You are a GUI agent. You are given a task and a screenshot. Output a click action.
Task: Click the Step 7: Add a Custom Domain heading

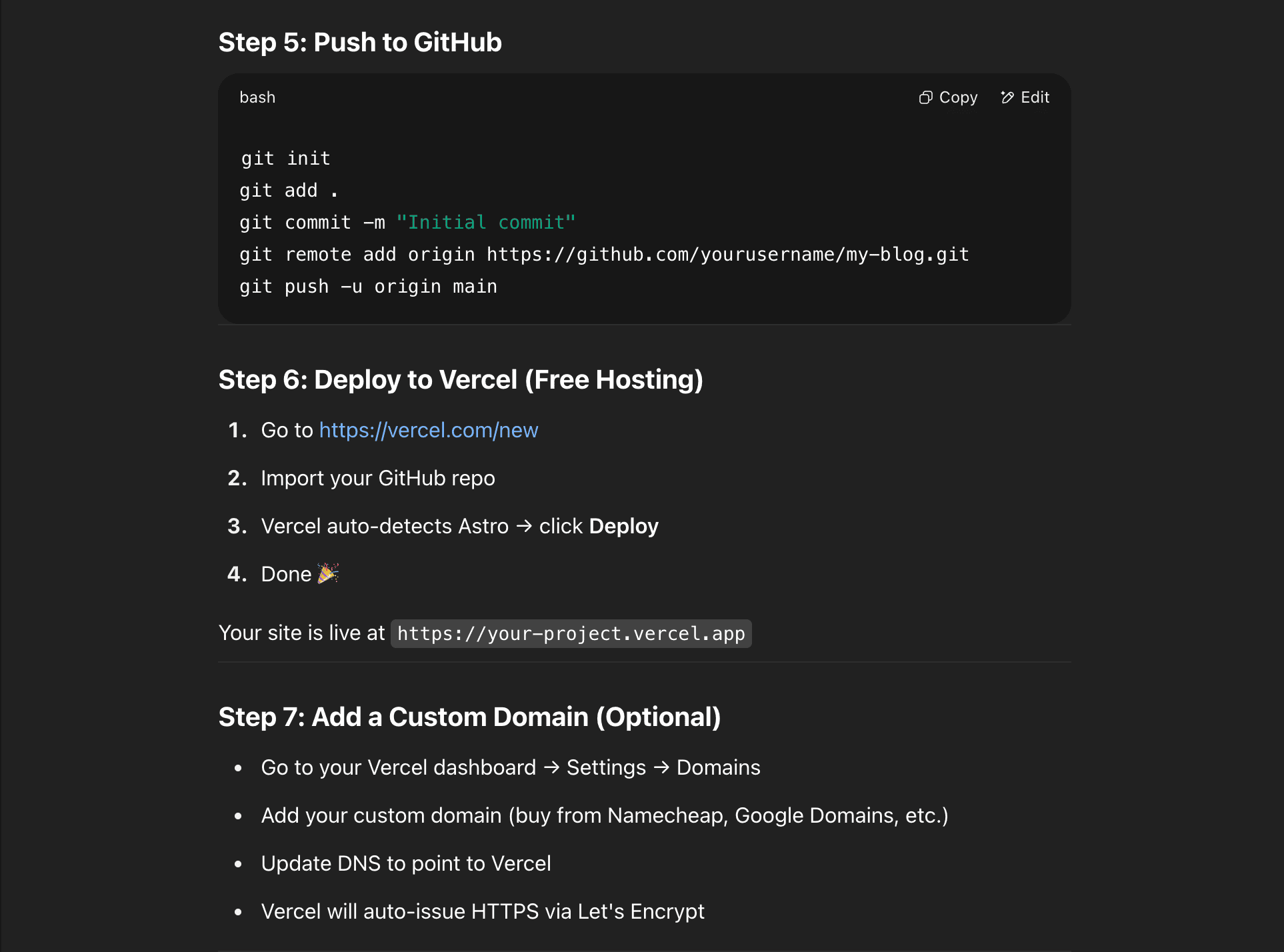pos(469,717)
